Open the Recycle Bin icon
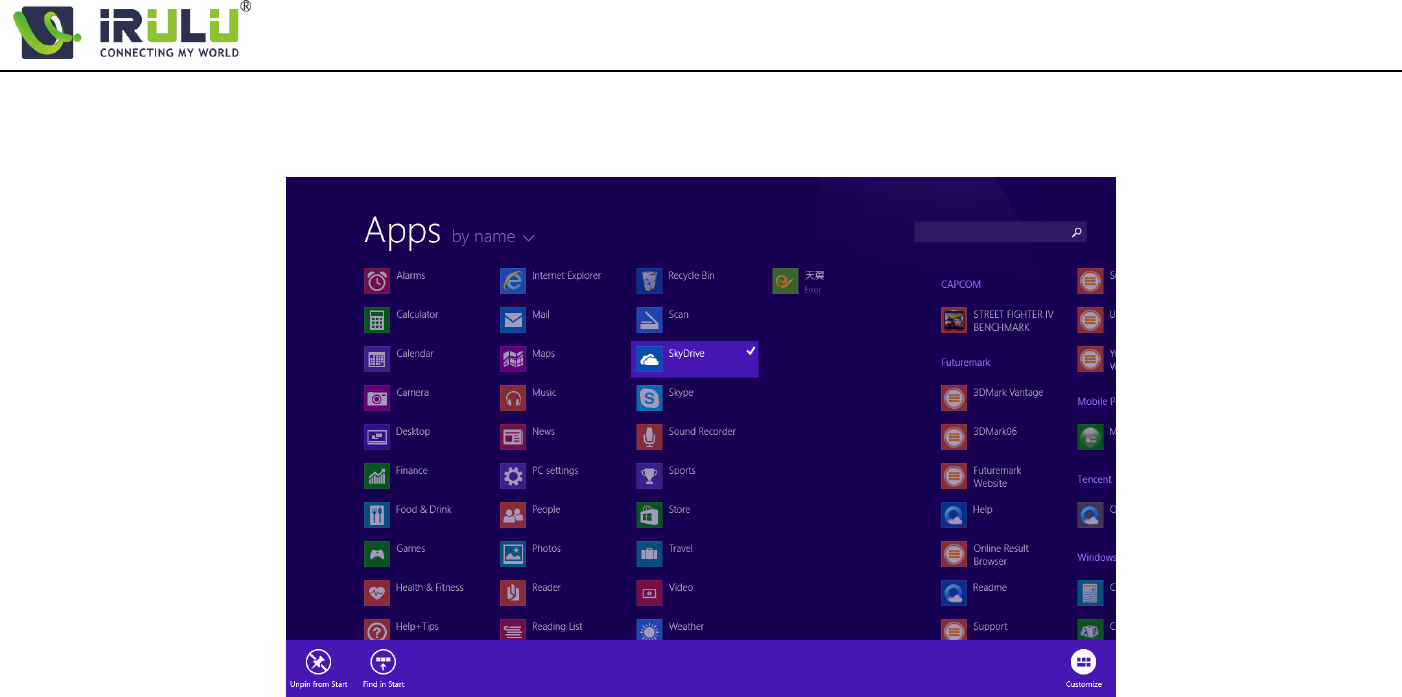 point(649,281)
